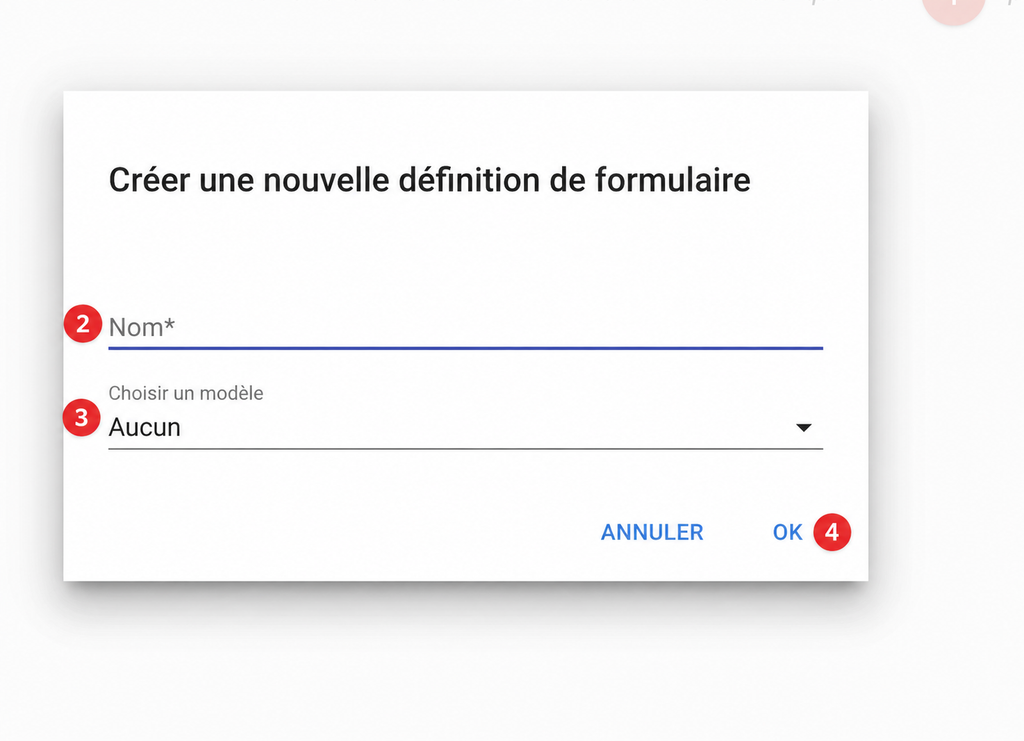Click the red step 4 badge
The width and height of the screenshot is (1024, 741).
(832, 532)
